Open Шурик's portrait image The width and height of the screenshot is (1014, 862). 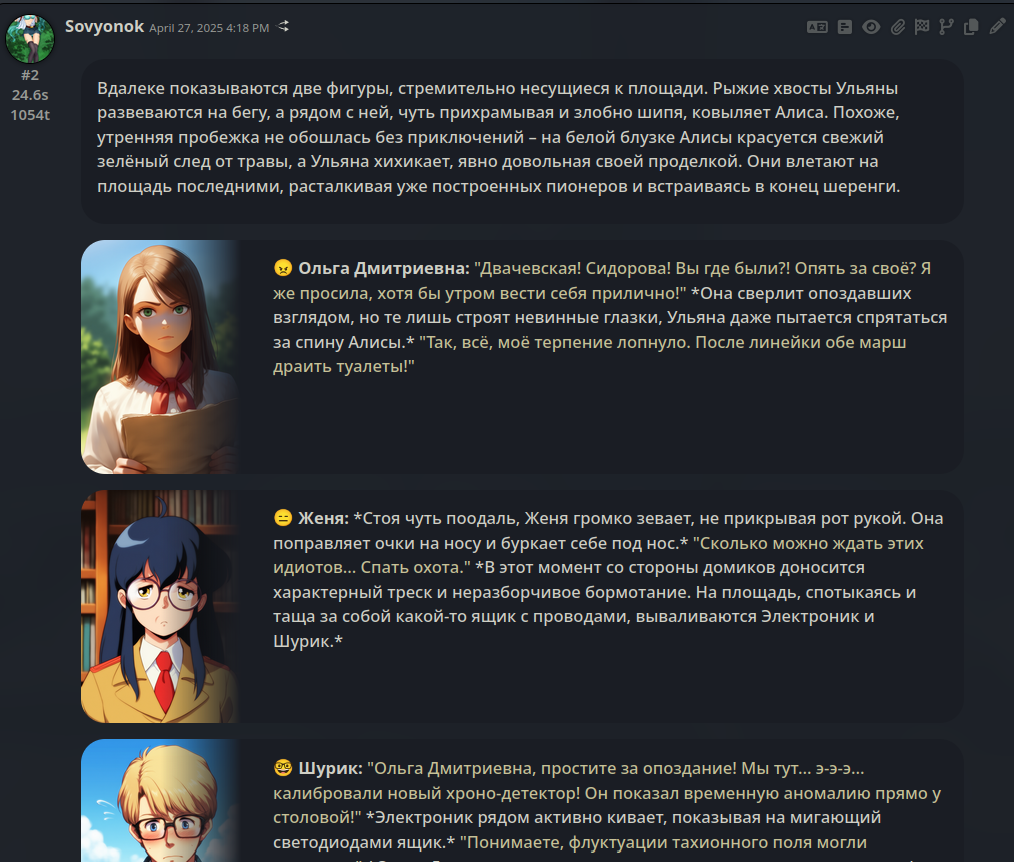pyautogui.click(x=160, y=801)
